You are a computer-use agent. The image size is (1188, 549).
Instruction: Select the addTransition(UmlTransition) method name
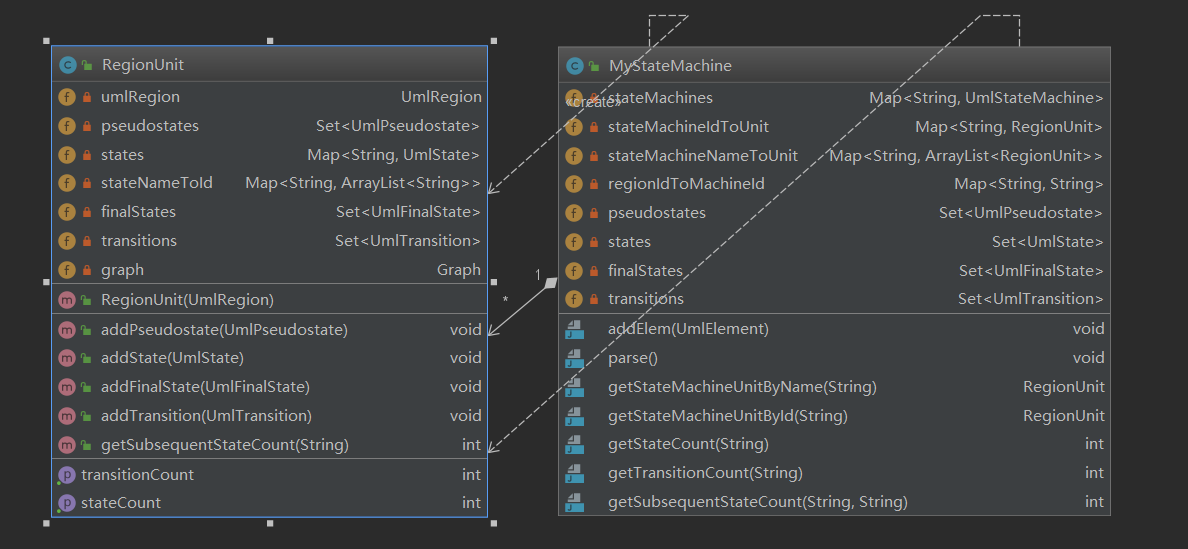(x=206, y=416)
